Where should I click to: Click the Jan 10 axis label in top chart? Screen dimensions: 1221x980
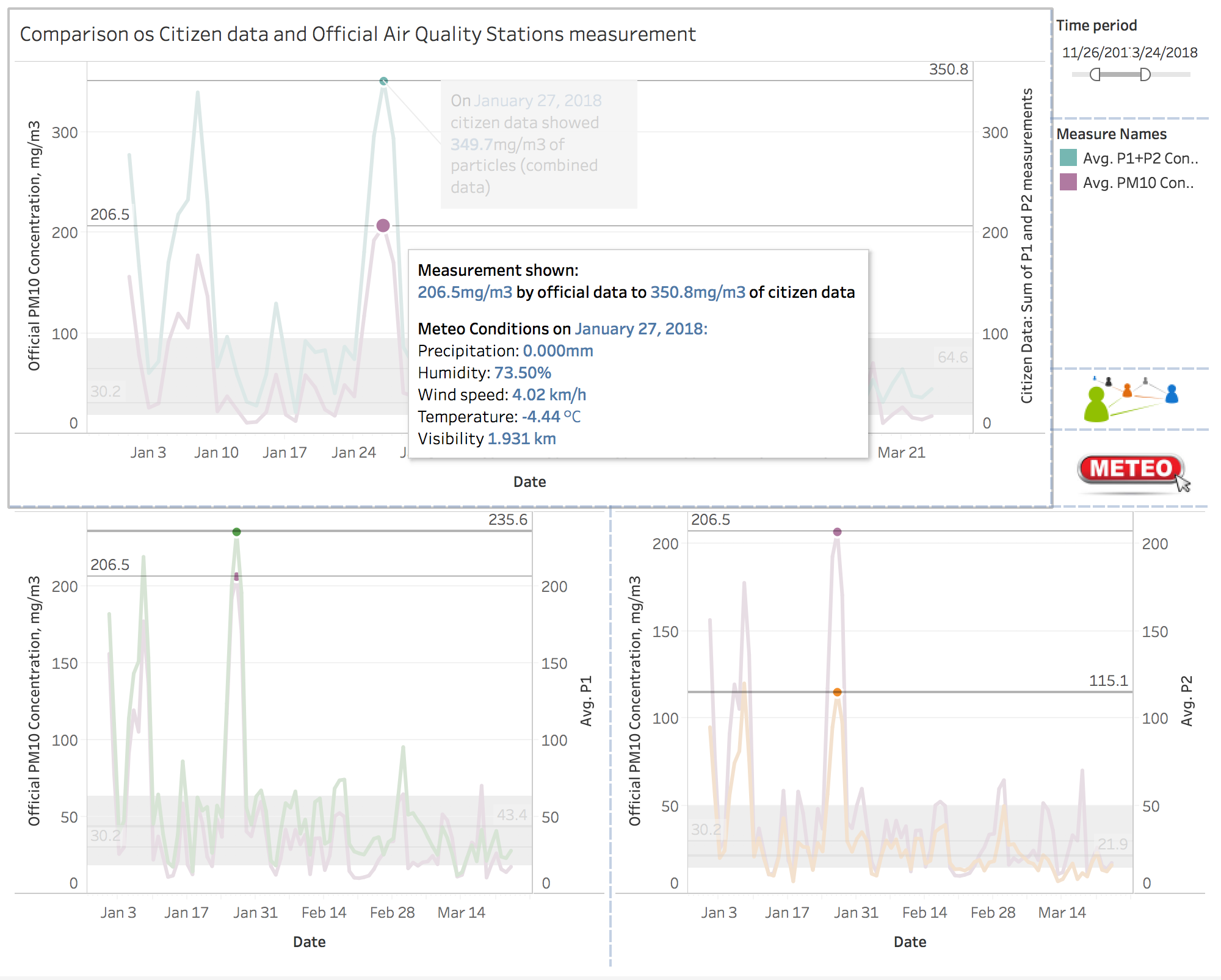pos(216,453)
